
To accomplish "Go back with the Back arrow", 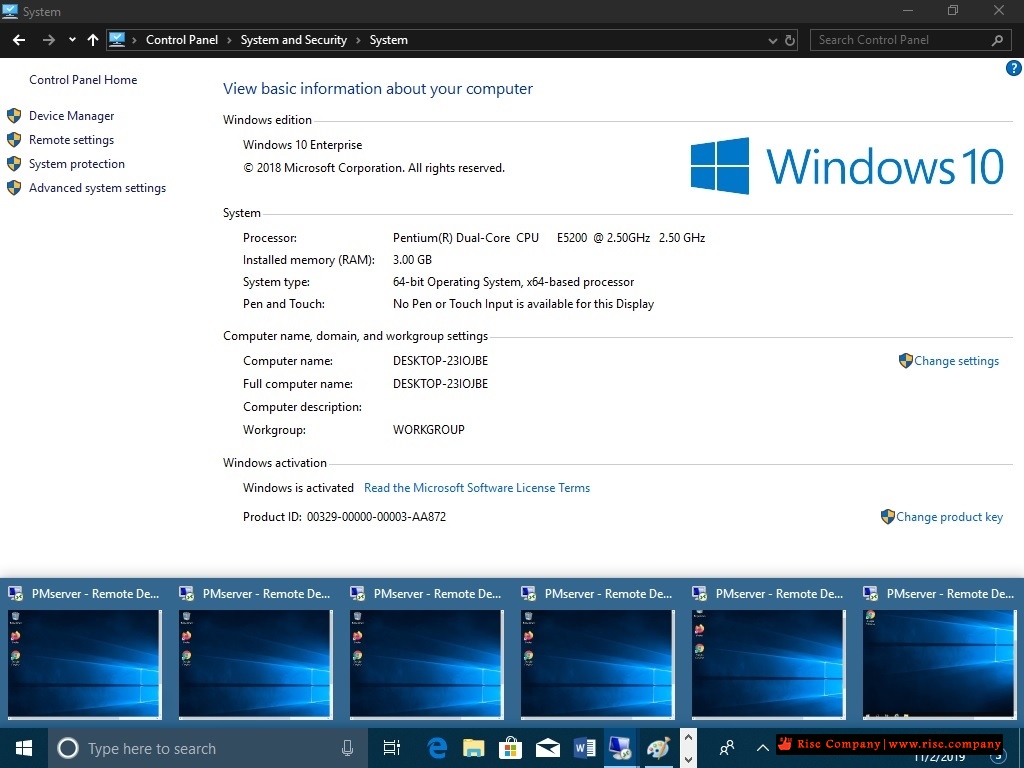I will click(19, 40).
